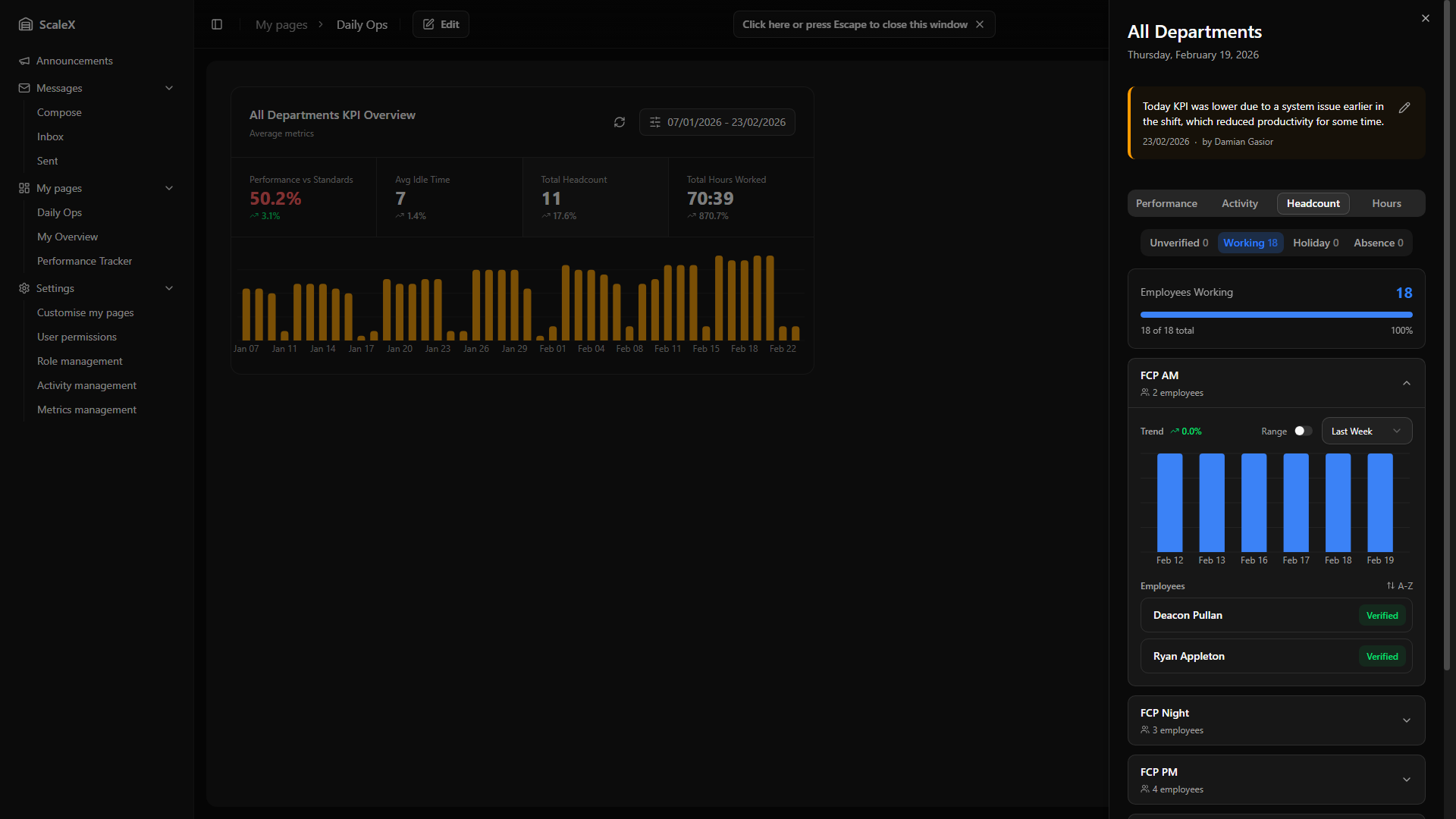1456x819 pixels.
Task: Click the X in the Escape hint banner
Action: tap(980, 24)
